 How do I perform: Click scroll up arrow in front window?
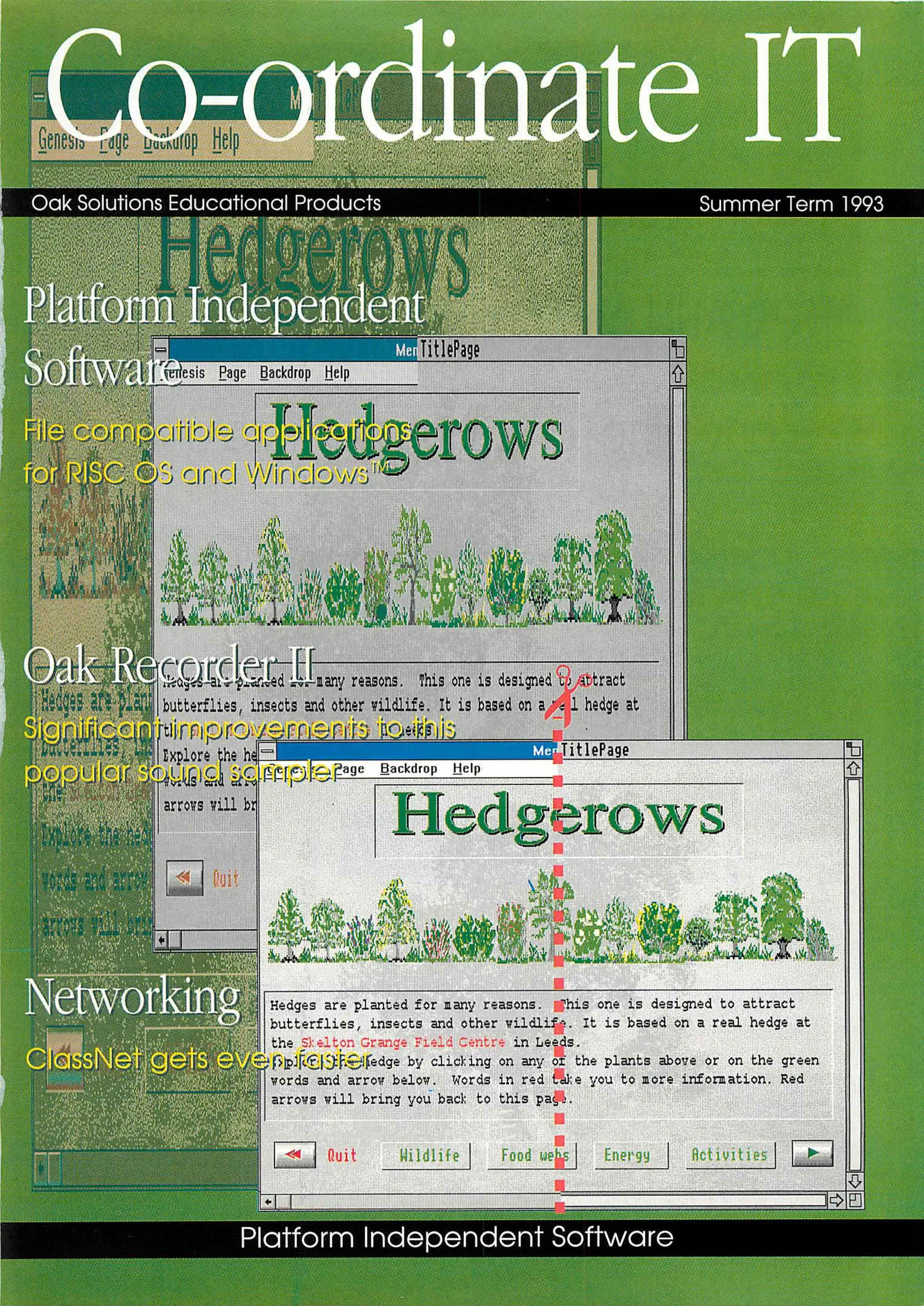tap(853, 768)
